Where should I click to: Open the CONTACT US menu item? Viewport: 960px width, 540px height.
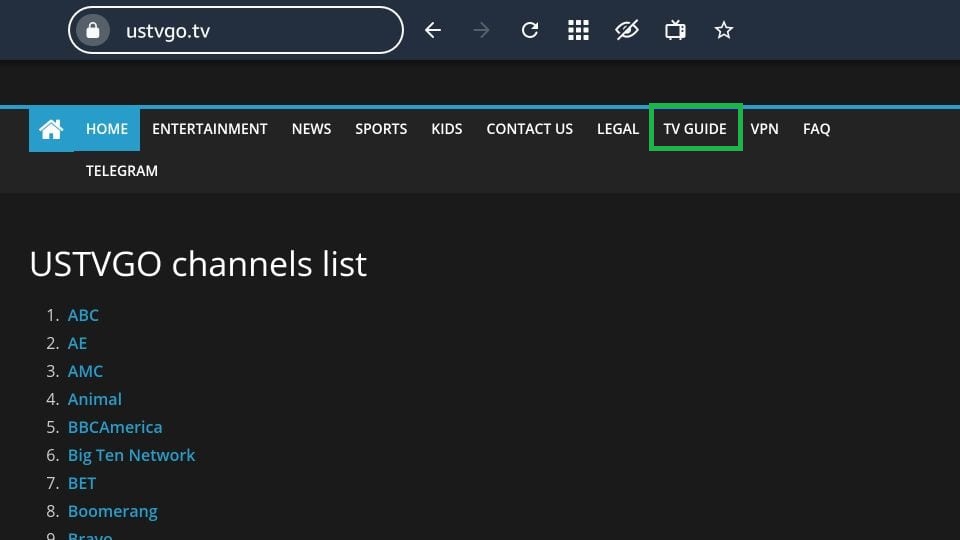(530, 129)
